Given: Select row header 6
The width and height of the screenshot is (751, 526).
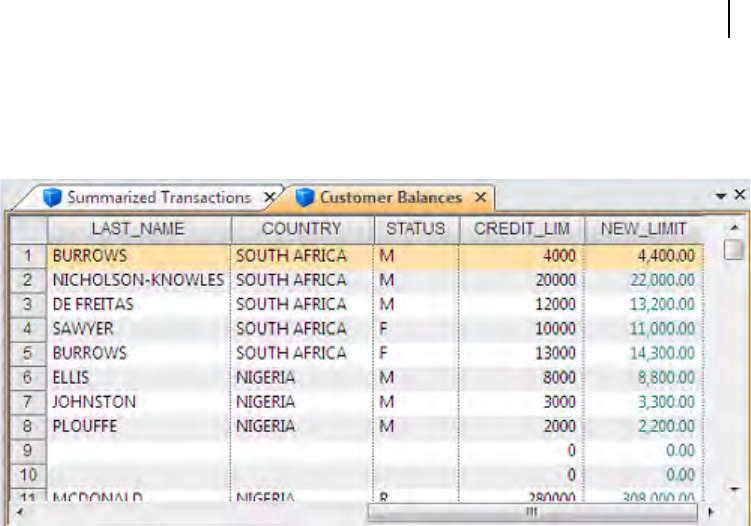Looking at the screenshot, I should [x=28, y=377].
